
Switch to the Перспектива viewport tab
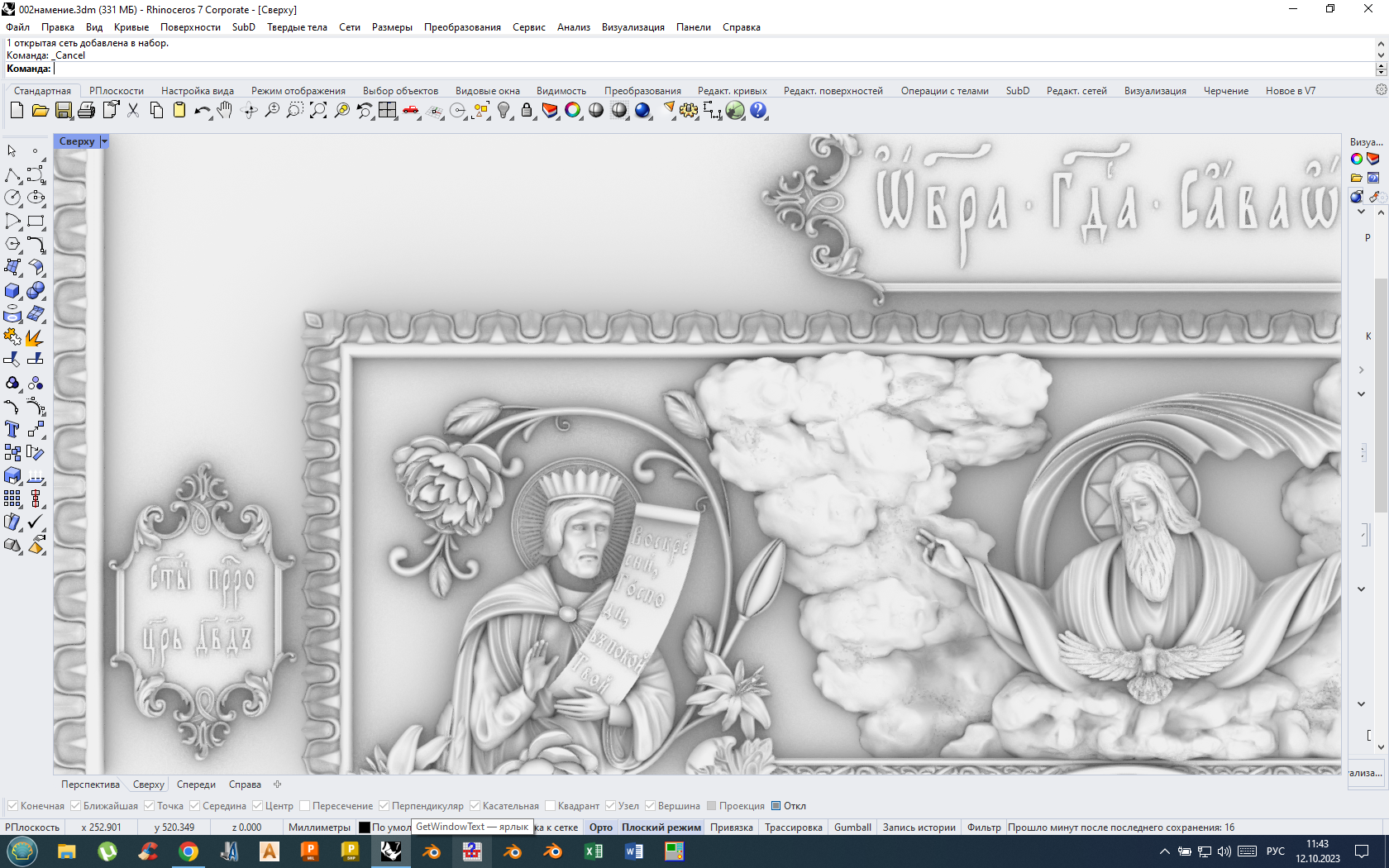coord(90,785)
